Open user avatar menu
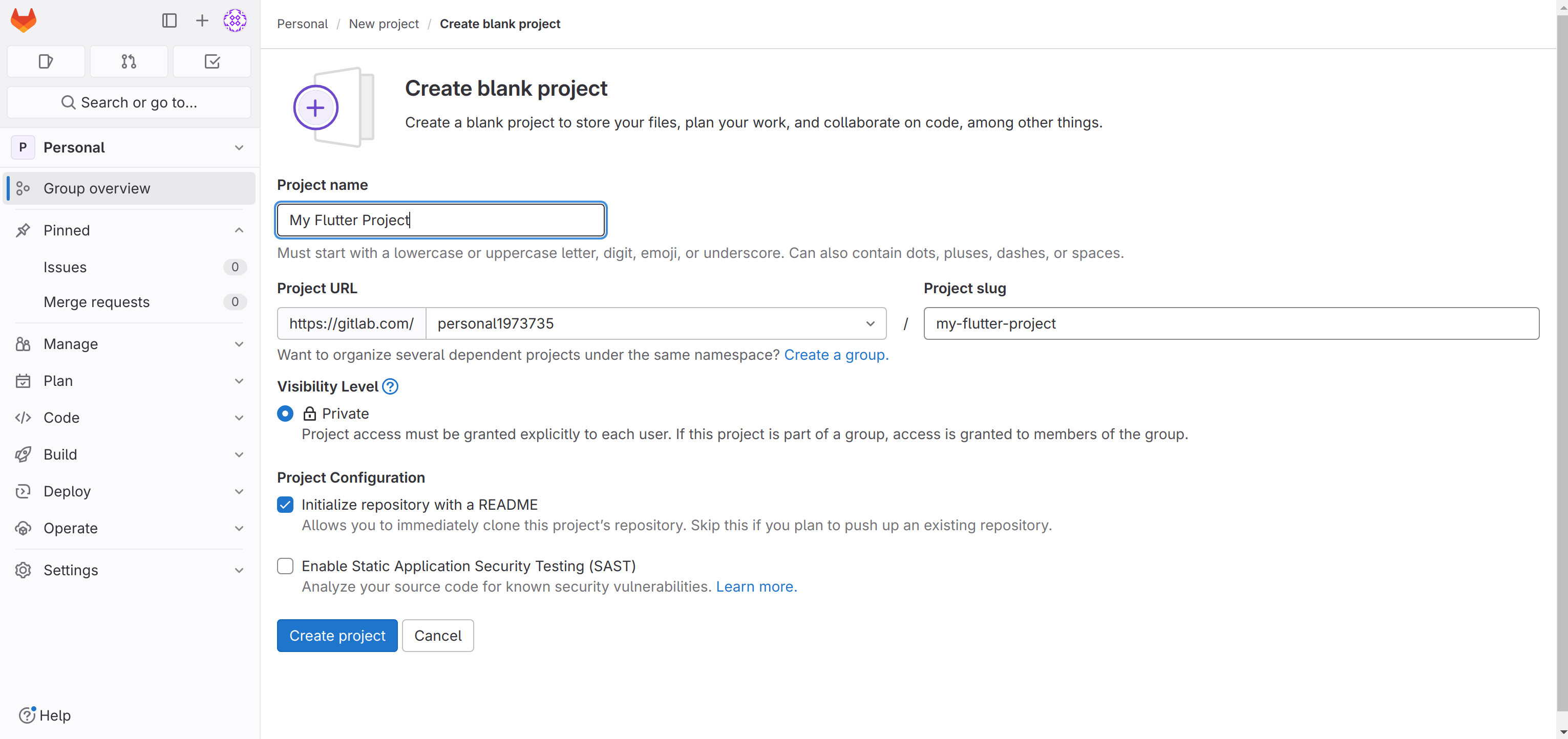Image resolution: width=1568 pixels, height=739 pixels. tap(235, 20)
